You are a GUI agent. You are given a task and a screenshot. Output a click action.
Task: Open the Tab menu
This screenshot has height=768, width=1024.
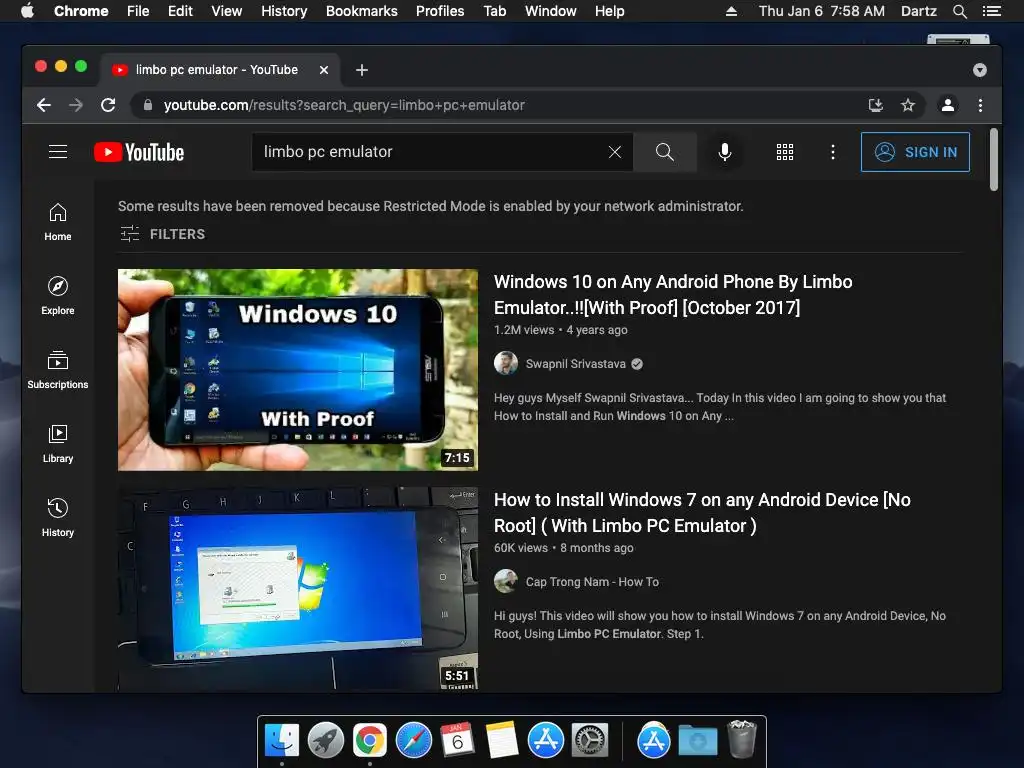[494, 11]
